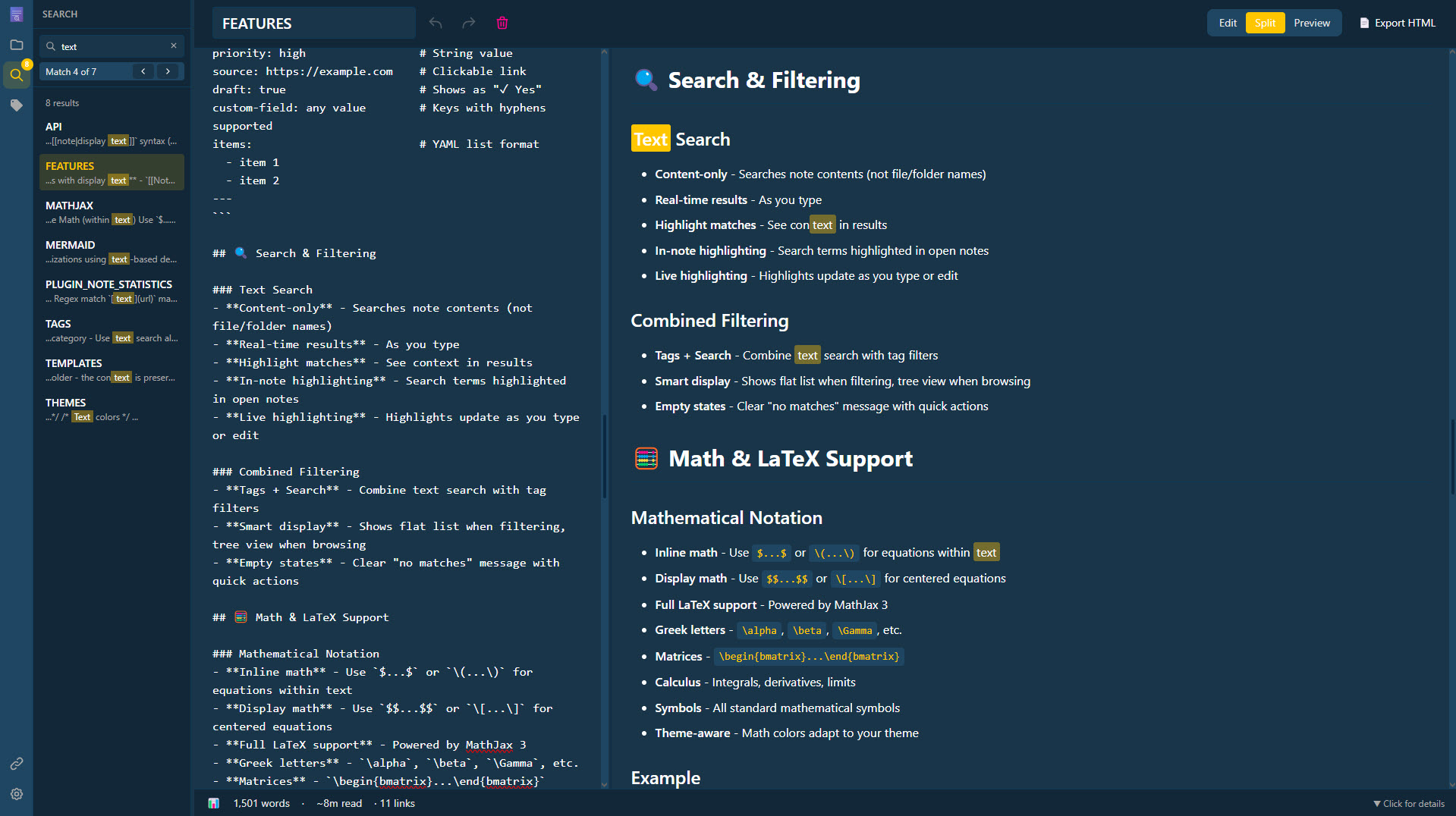This screenshot has height=816, width=1456.
Task: Clear the search field with the X icon
Action: [x=174, y=46]
